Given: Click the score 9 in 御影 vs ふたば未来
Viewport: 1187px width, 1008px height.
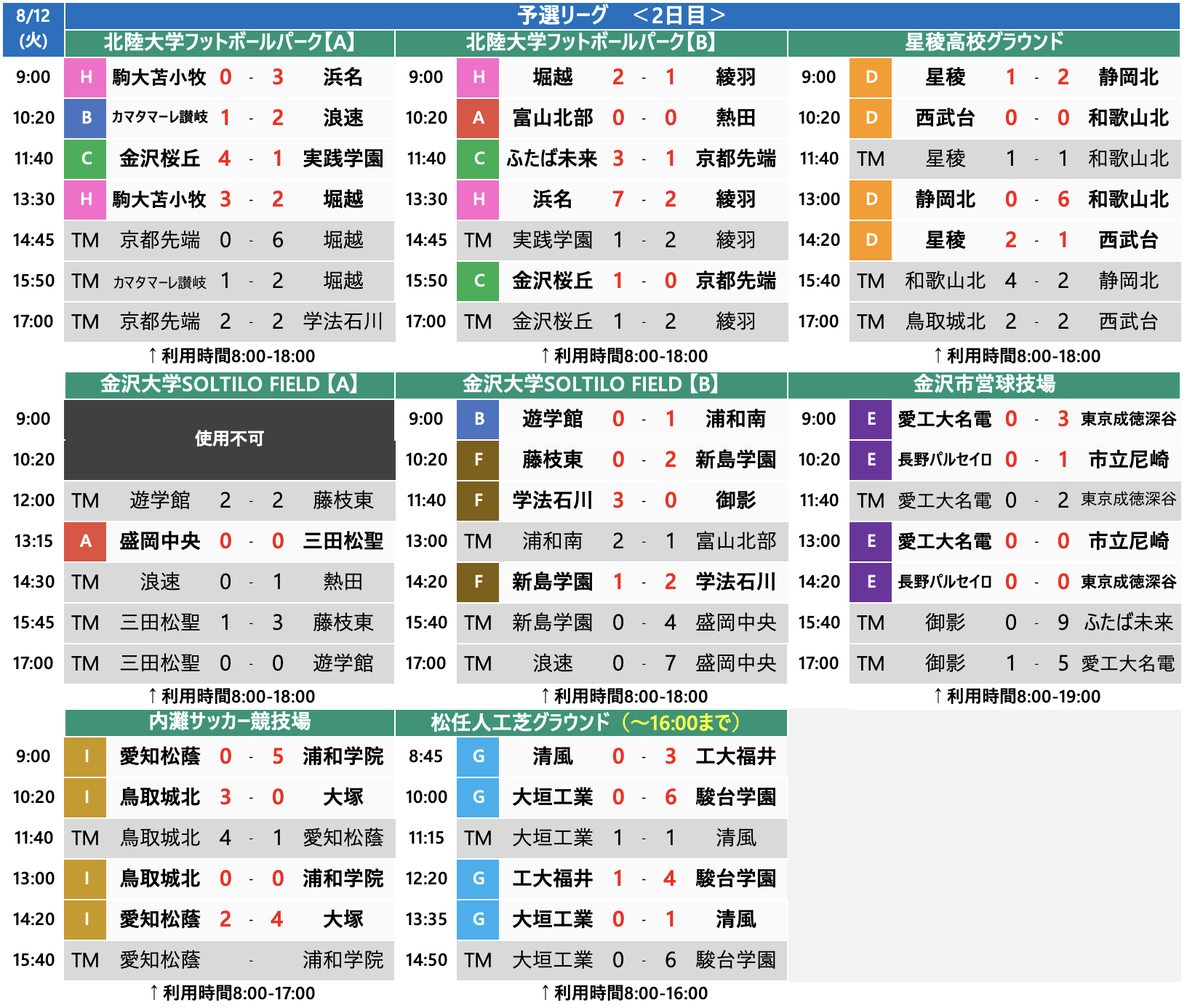Looking at the screenshot, I should [1063, 623].
